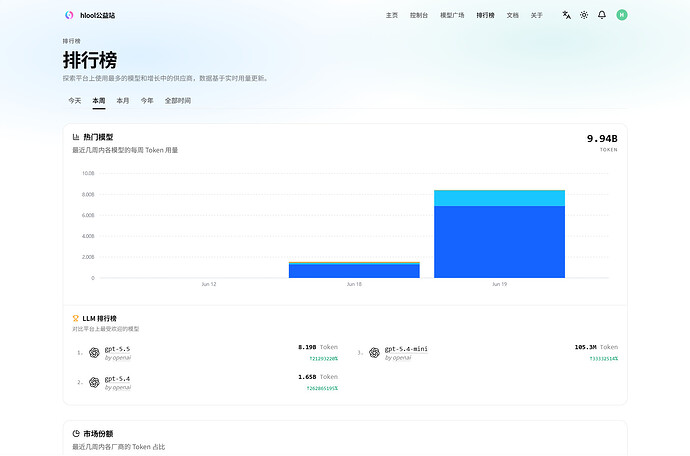Switch to the 今天 tab
Viewport: 690px width, 456px height.
pyautogui.click(x=75, y=101)
